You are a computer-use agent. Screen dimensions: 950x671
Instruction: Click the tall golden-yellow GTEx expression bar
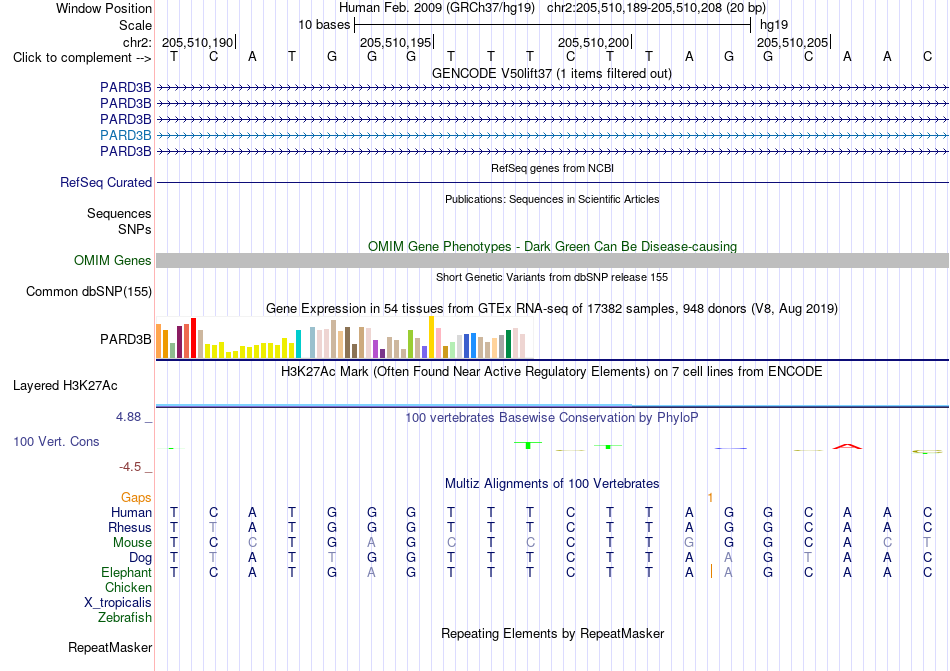click(431, 337)
